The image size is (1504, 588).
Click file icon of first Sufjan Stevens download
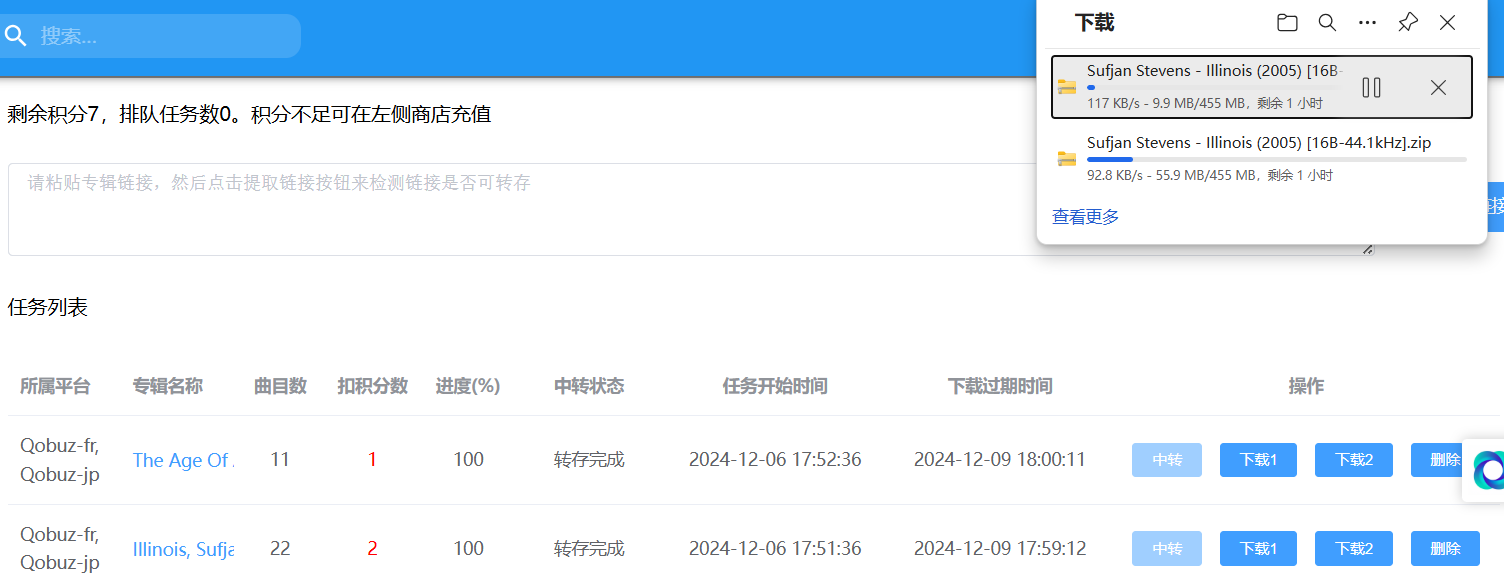point(1067,87)
